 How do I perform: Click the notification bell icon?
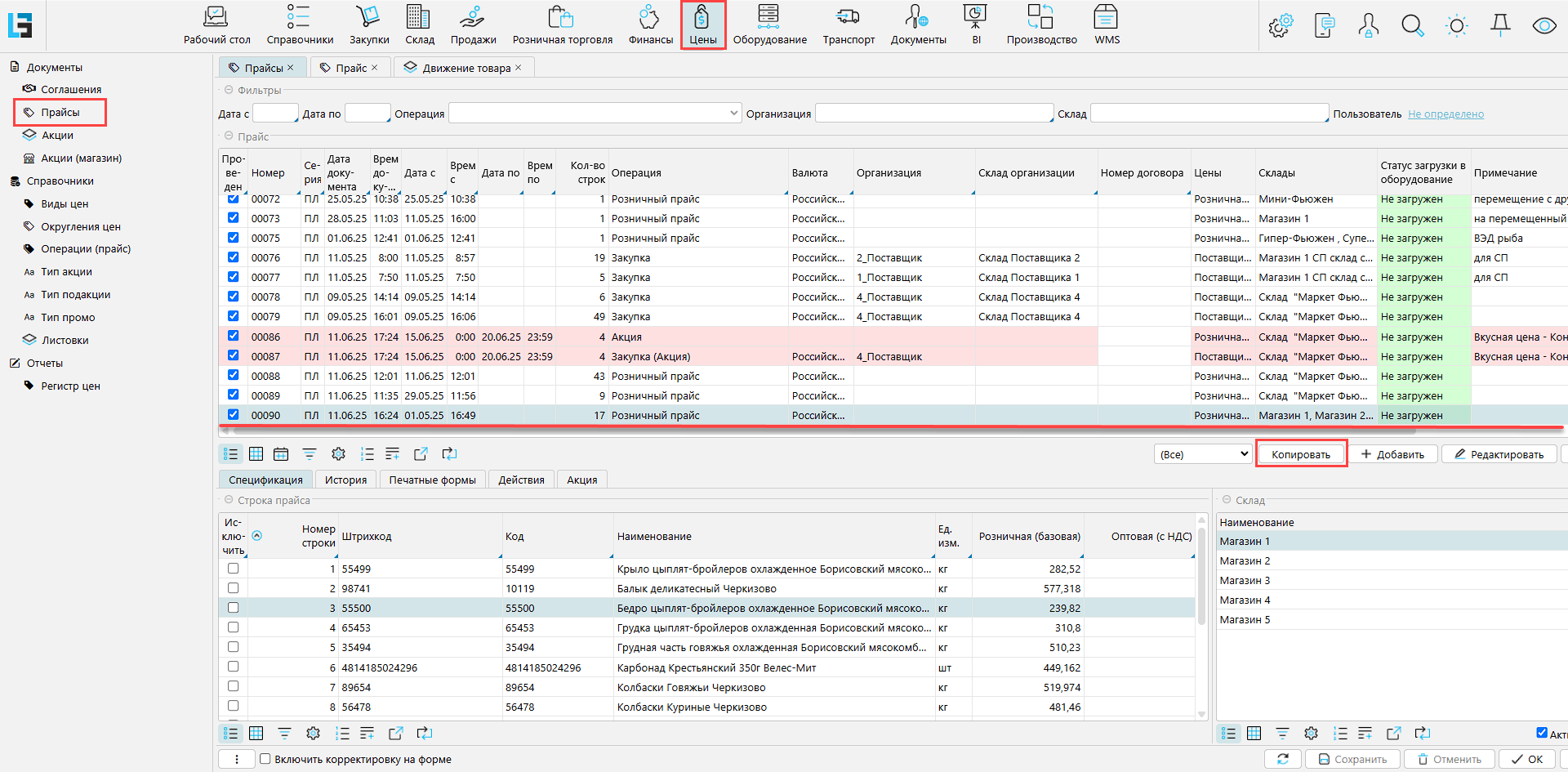[1500, 26]
